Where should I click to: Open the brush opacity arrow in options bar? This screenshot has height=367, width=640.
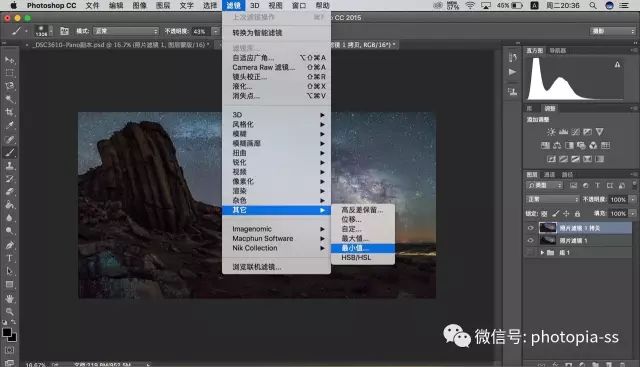[216, 31]
